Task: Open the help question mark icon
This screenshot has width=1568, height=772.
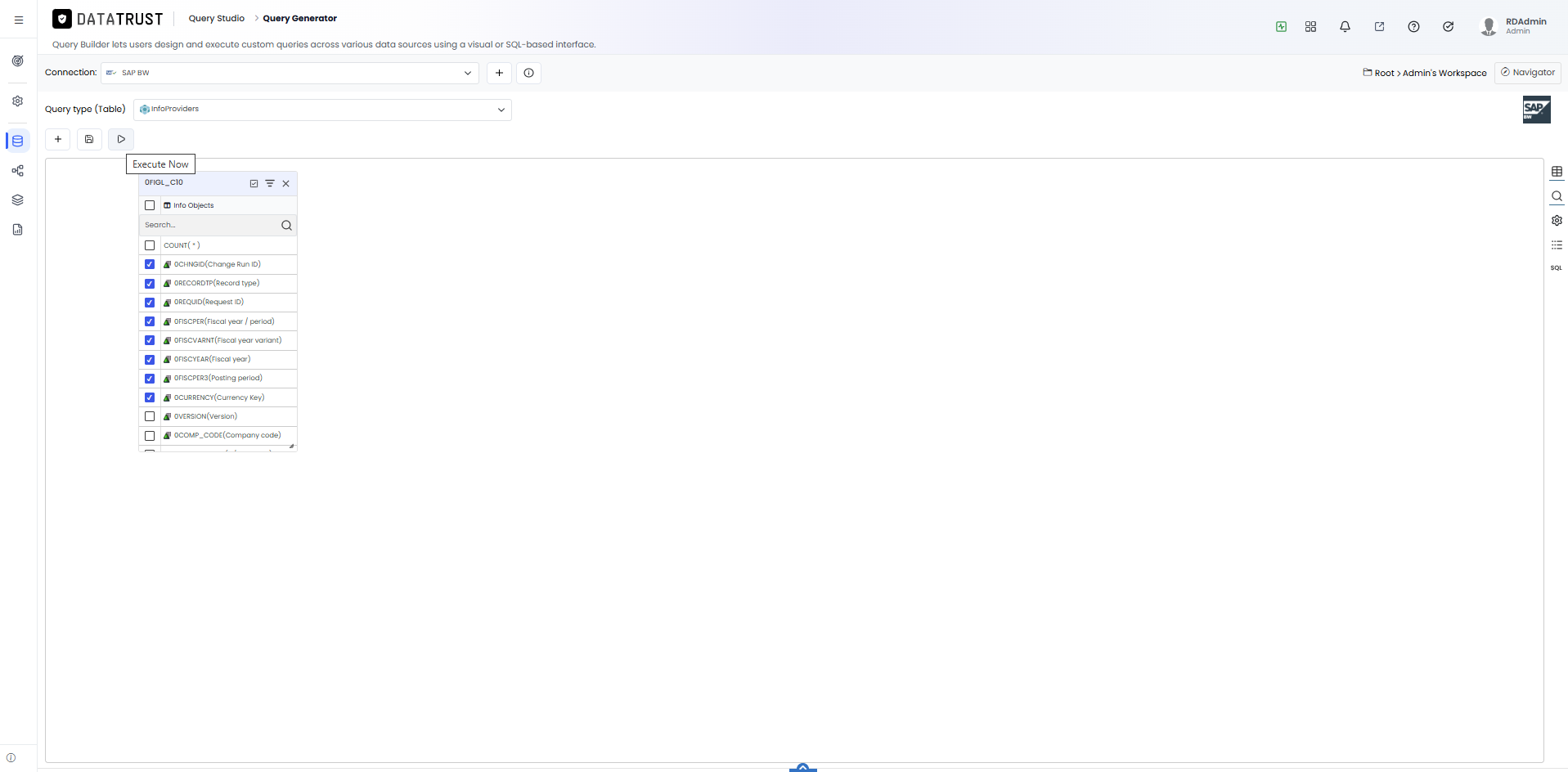Action: 1413,26
